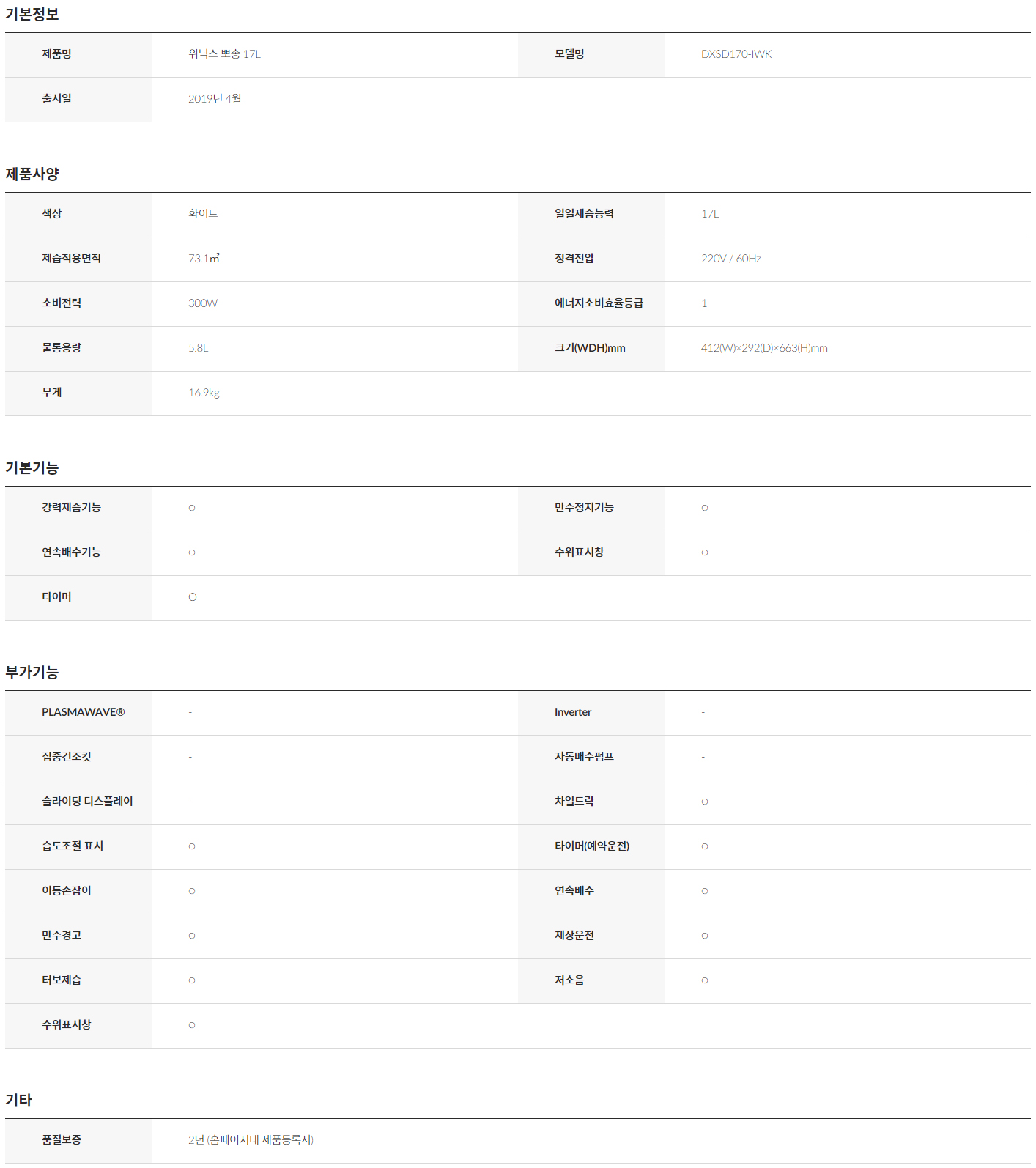
Task: Click the 자동배수펌프 label
Action: (x=584, y=757)
